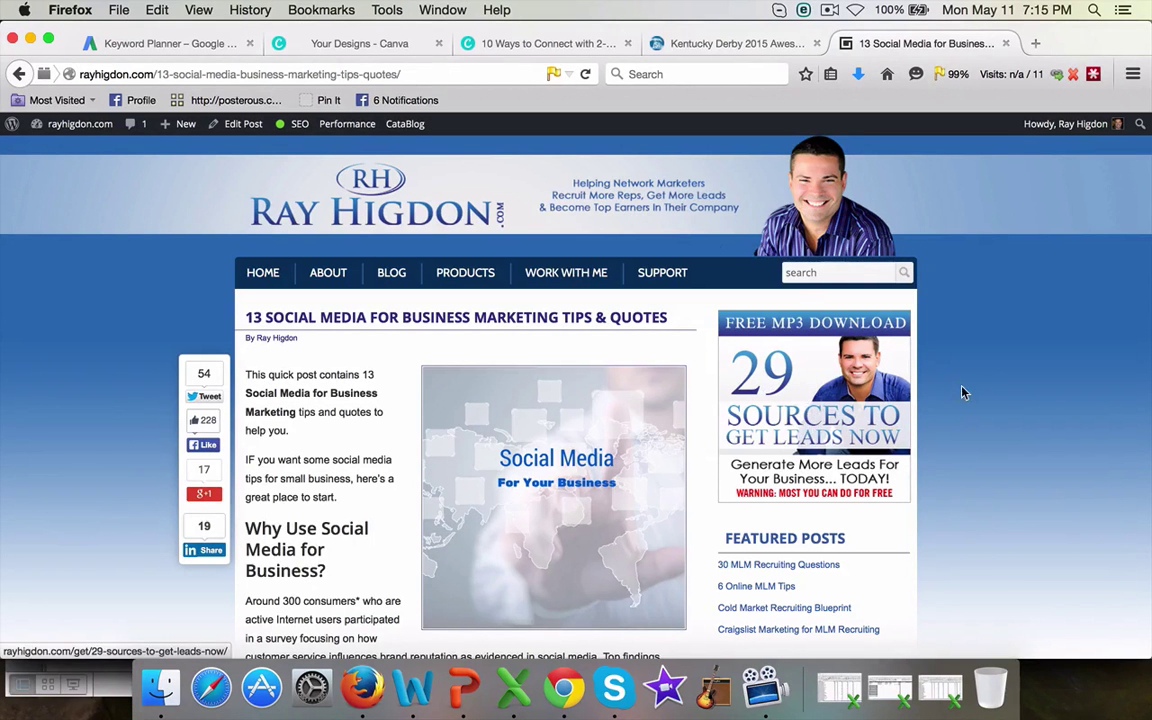Image resolution: width=1152 pixels, height=720 pixels.
Task: Open the Trash in the dock
Action: [x=990, y=688]
